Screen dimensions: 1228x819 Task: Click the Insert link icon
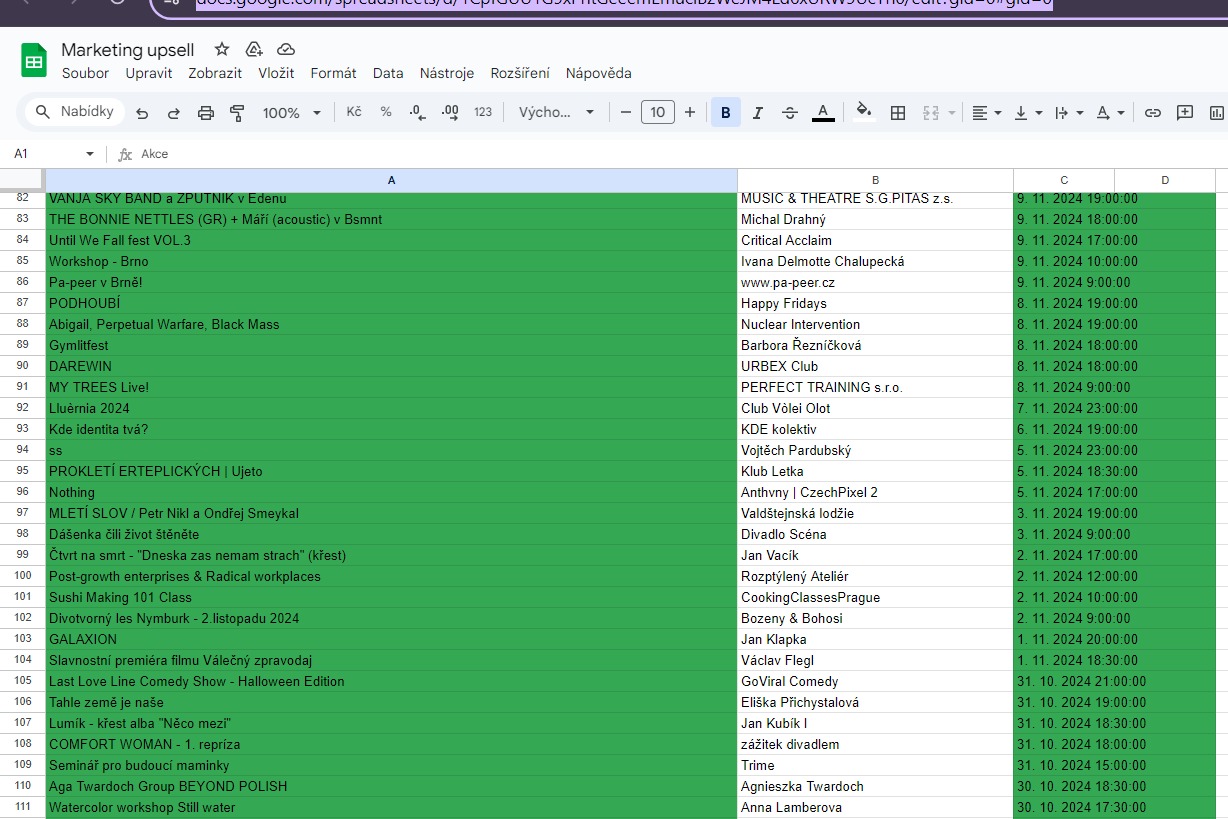1153,113
